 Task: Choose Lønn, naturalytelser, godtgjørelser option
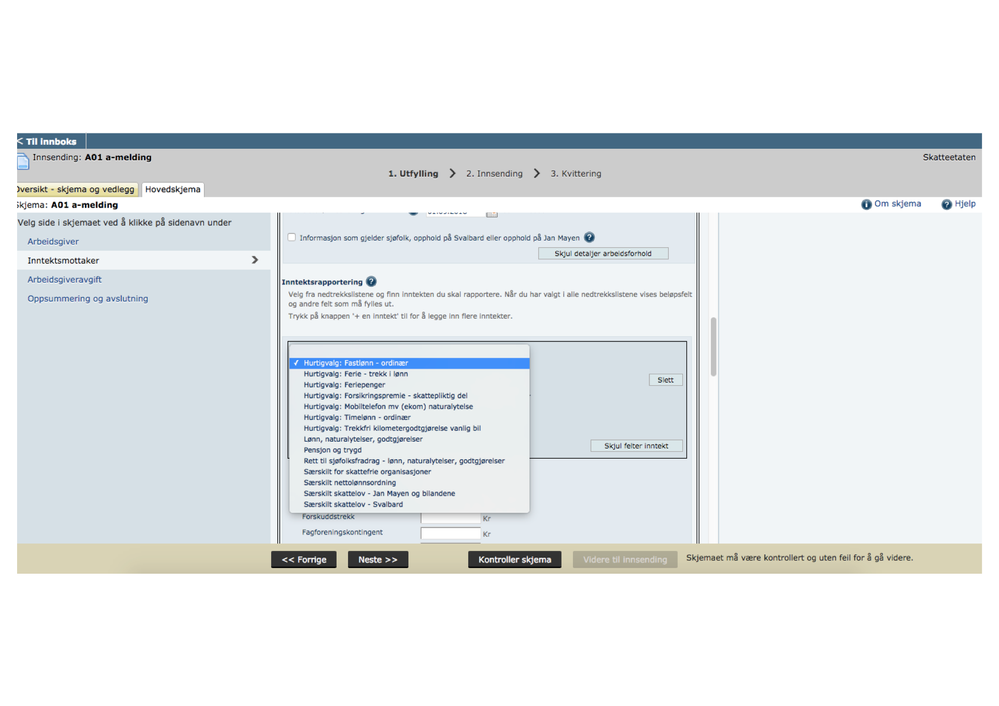[409, 439]
